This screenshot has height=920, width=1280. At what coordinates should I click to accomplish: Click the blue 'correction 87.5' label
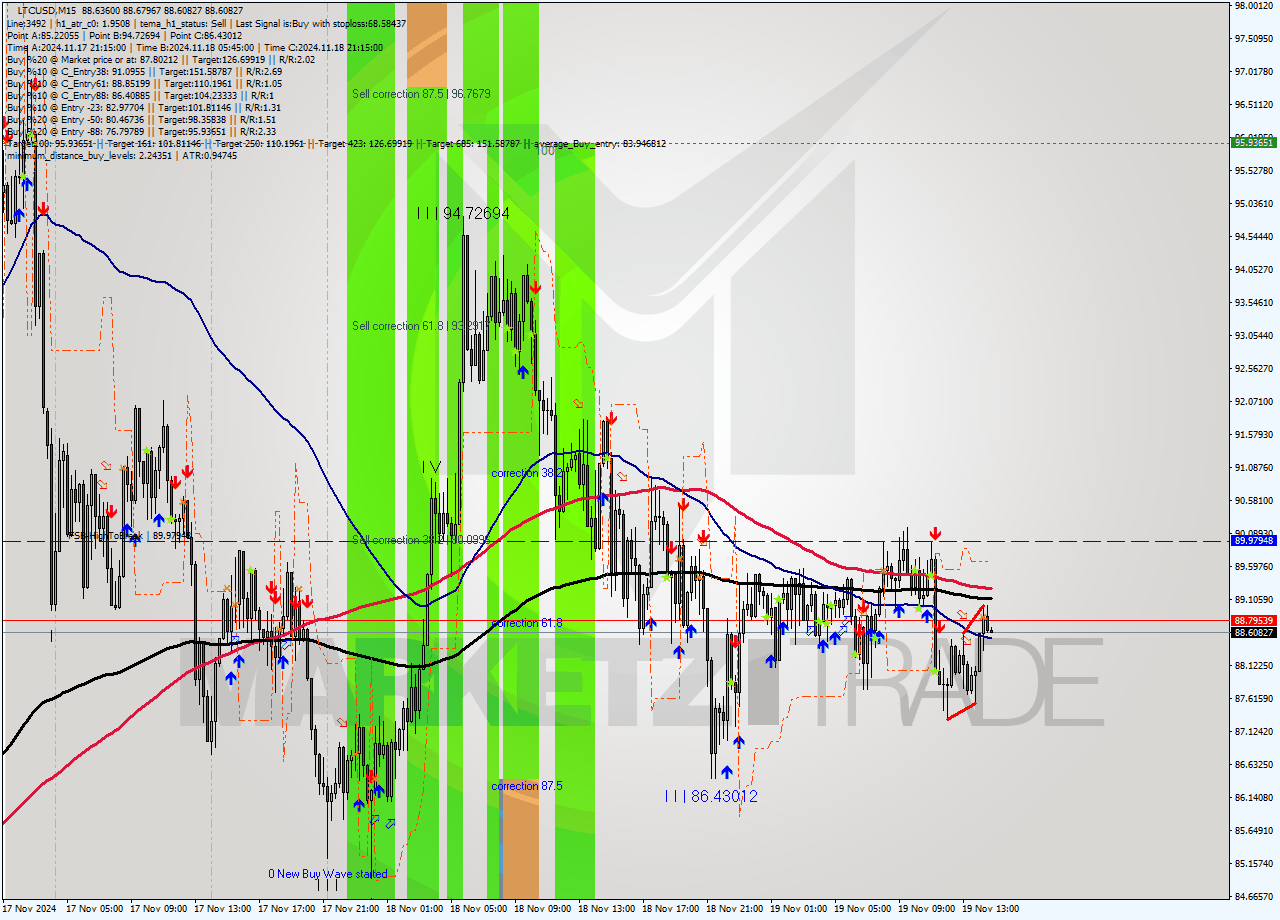point(527,786)
